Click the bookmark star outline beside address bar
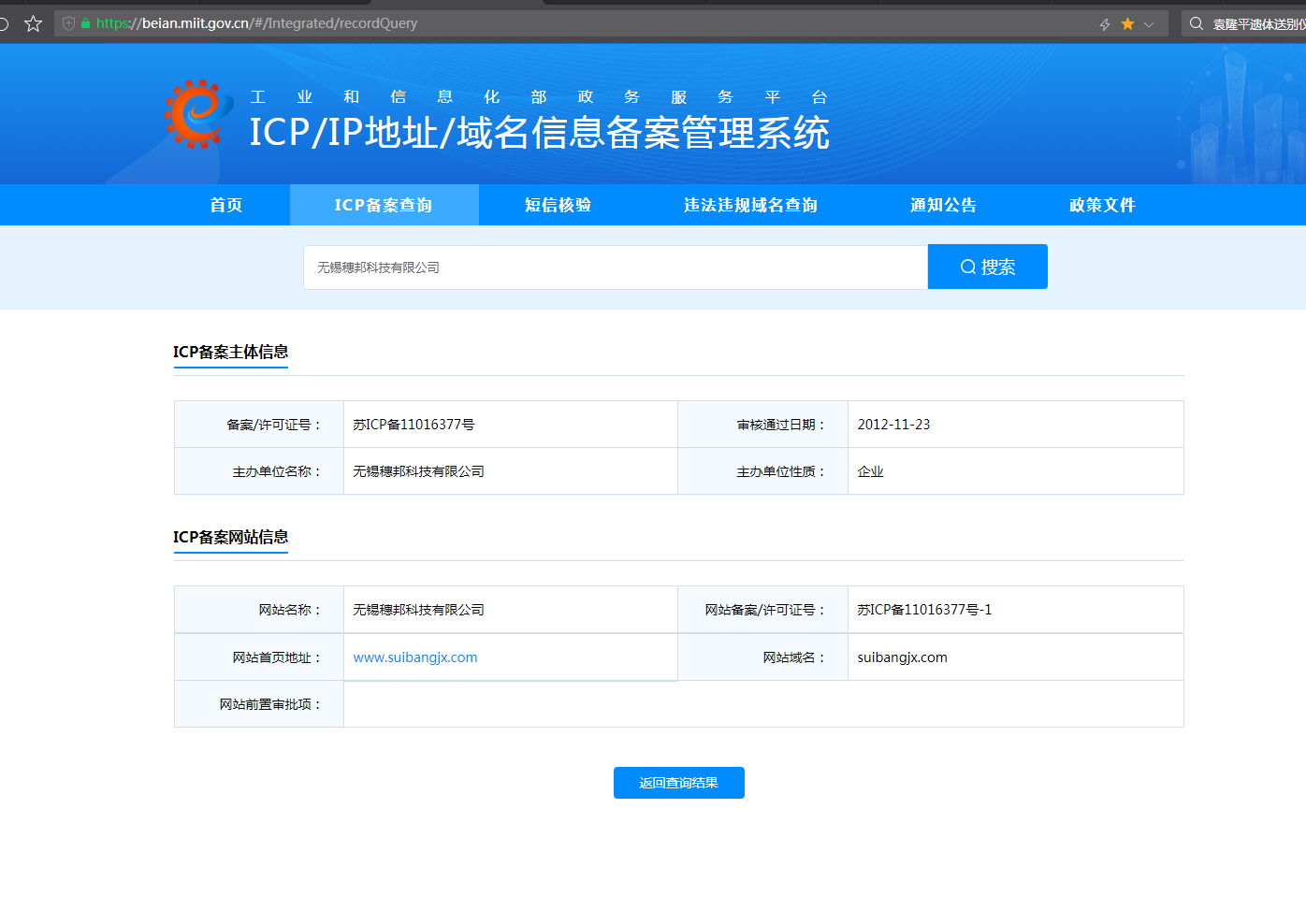Screen dimensions: 1306x924 point(34,23)
